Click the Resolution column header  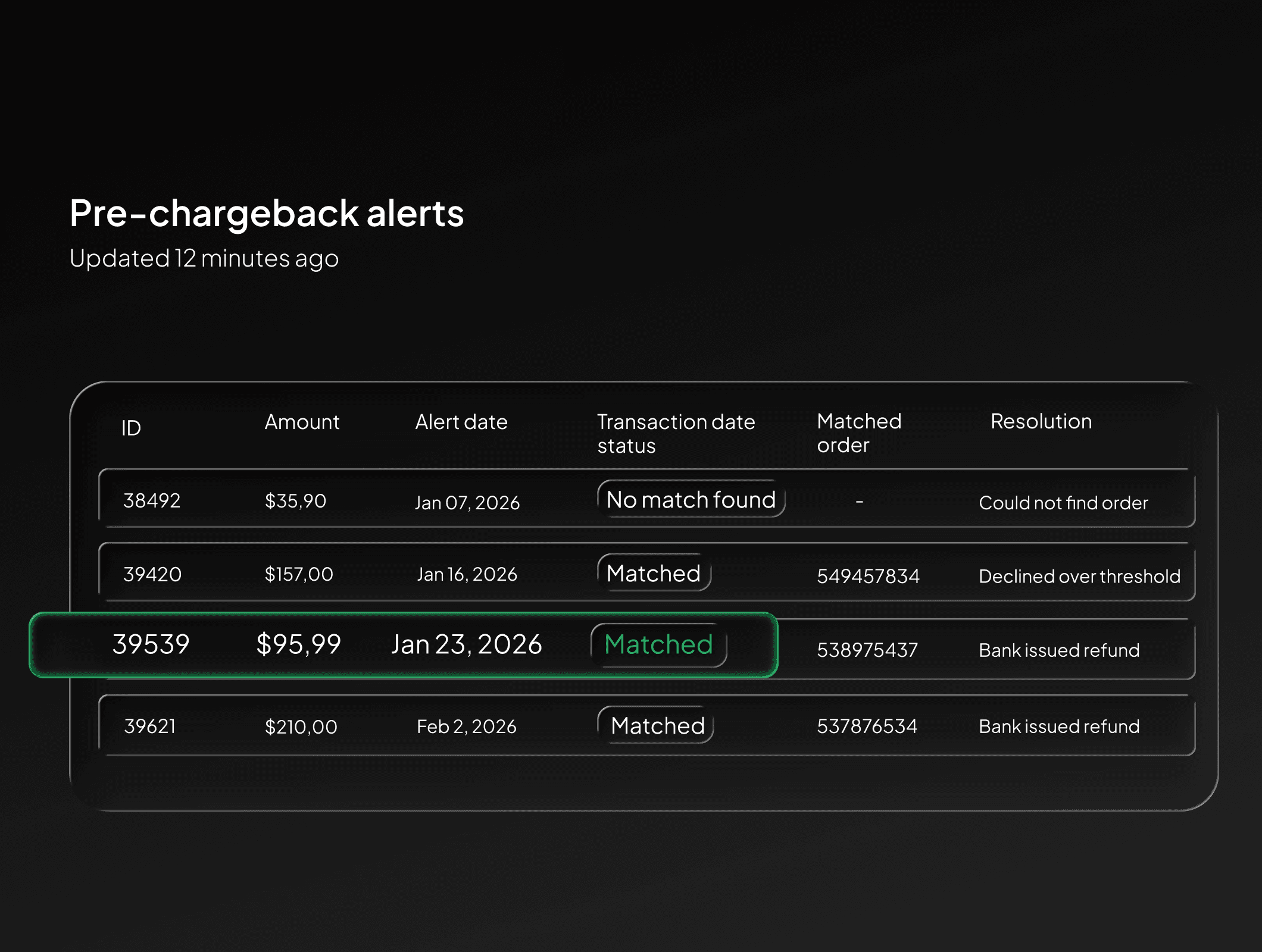[1041, 421]
